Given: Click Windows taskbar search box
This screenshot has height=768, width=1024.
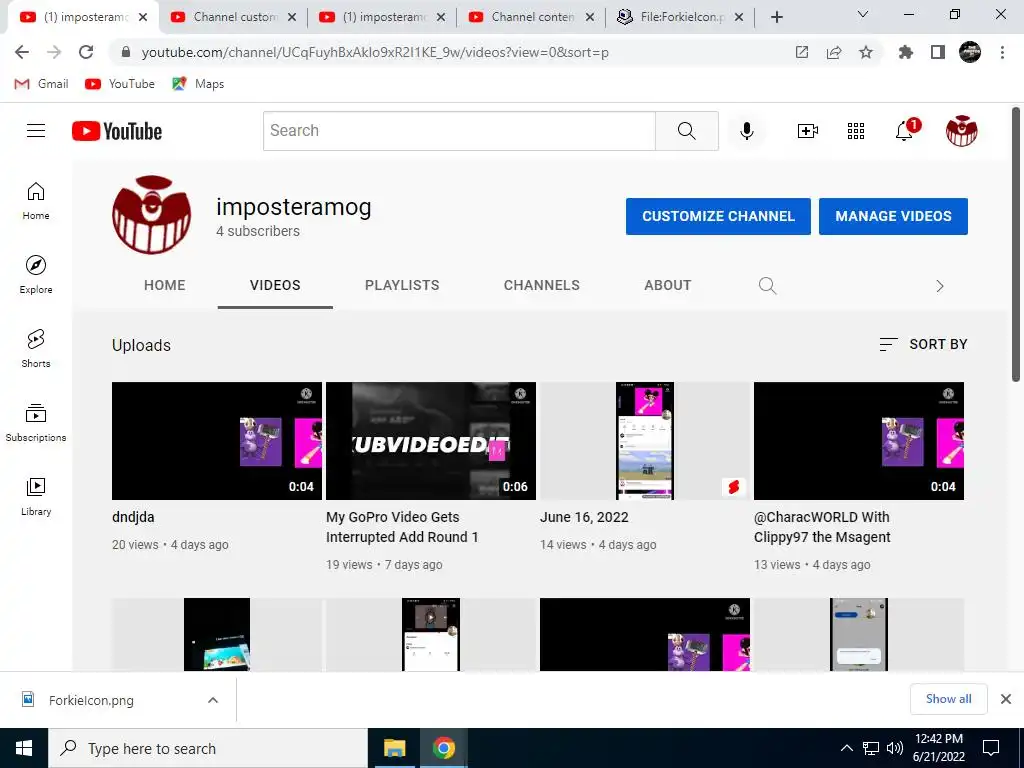Looking at the screenshot, I should click(x=208, y=748).
